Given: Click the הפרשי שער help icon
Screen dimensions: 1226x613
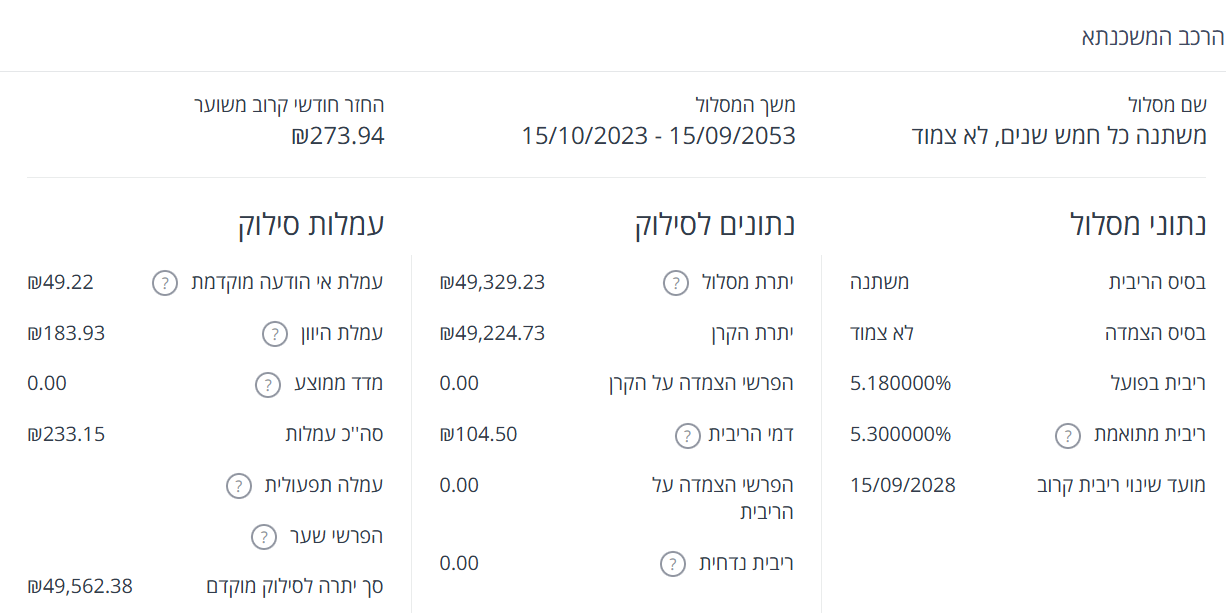Looking at the screenshot, I should click(263, 537).
